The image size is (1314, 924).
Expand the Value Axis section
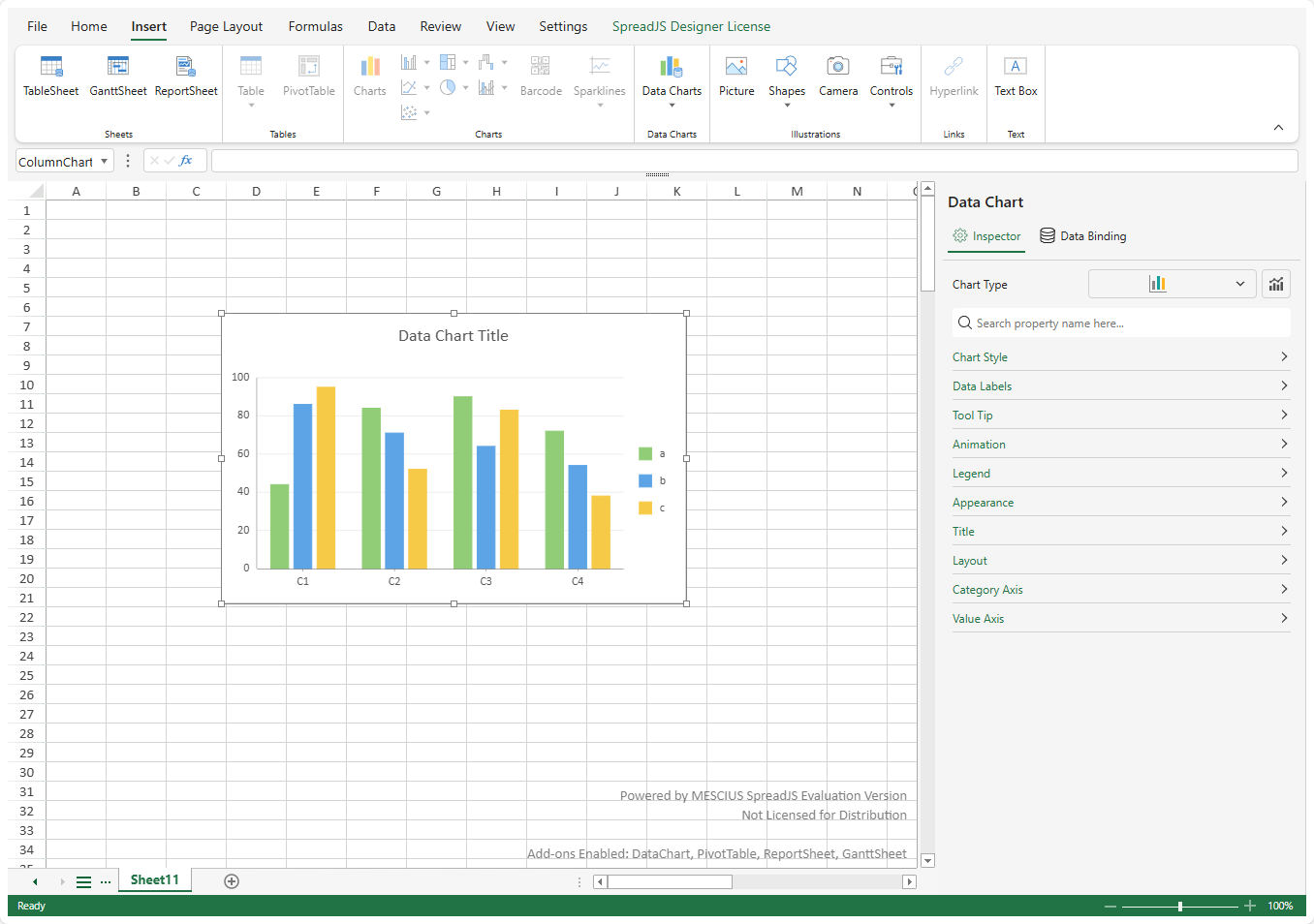[1120, 619]
